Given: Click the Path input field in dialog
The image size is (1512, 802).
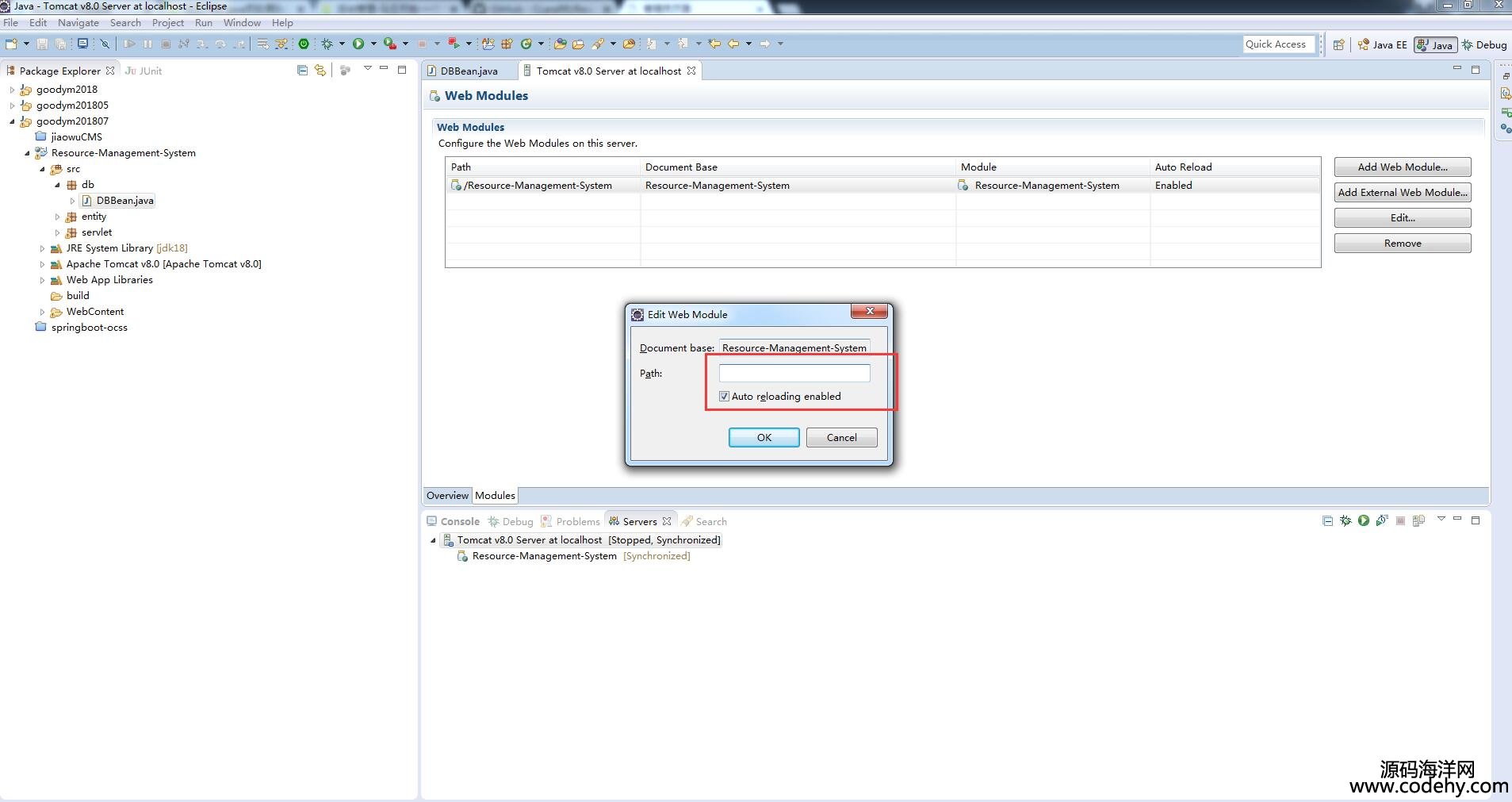Looking at the screenshot, I should pos(794,373).
